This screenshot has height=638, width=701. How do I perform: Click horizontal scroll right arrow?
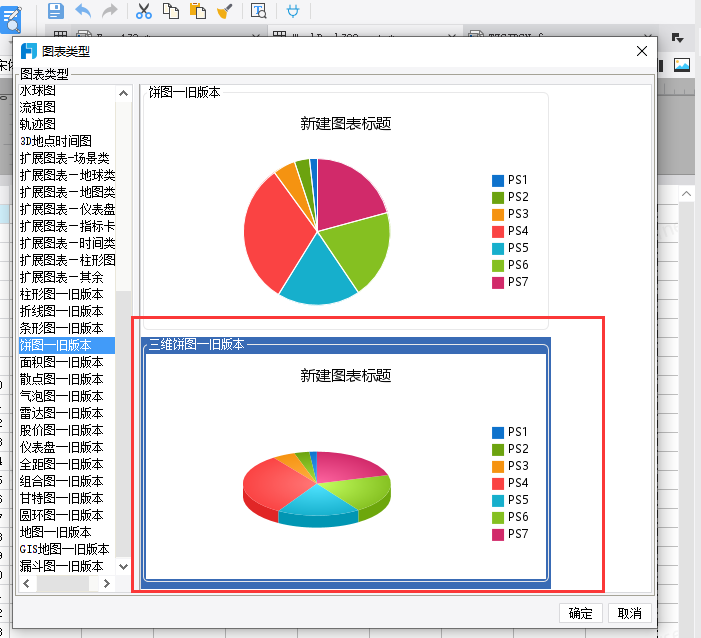106,583
